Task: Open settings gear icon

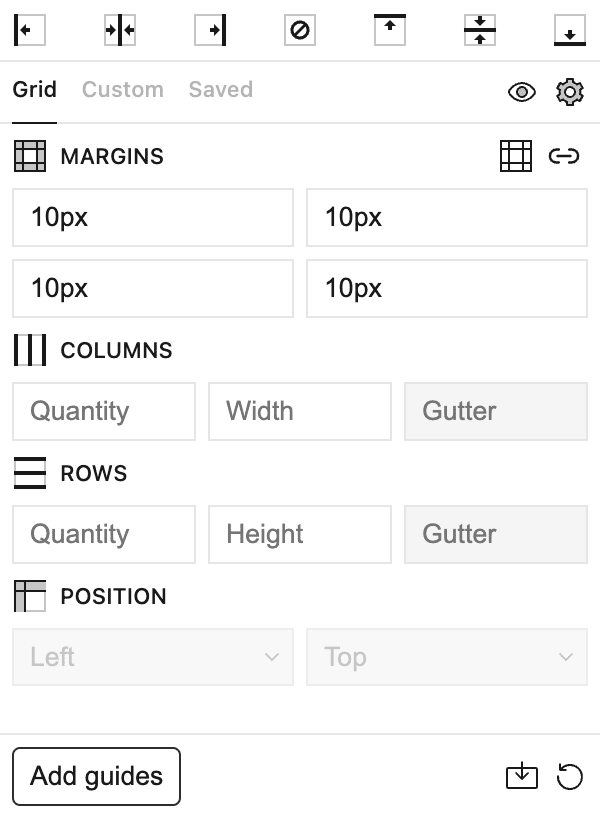Action: [x=569, y=92]
